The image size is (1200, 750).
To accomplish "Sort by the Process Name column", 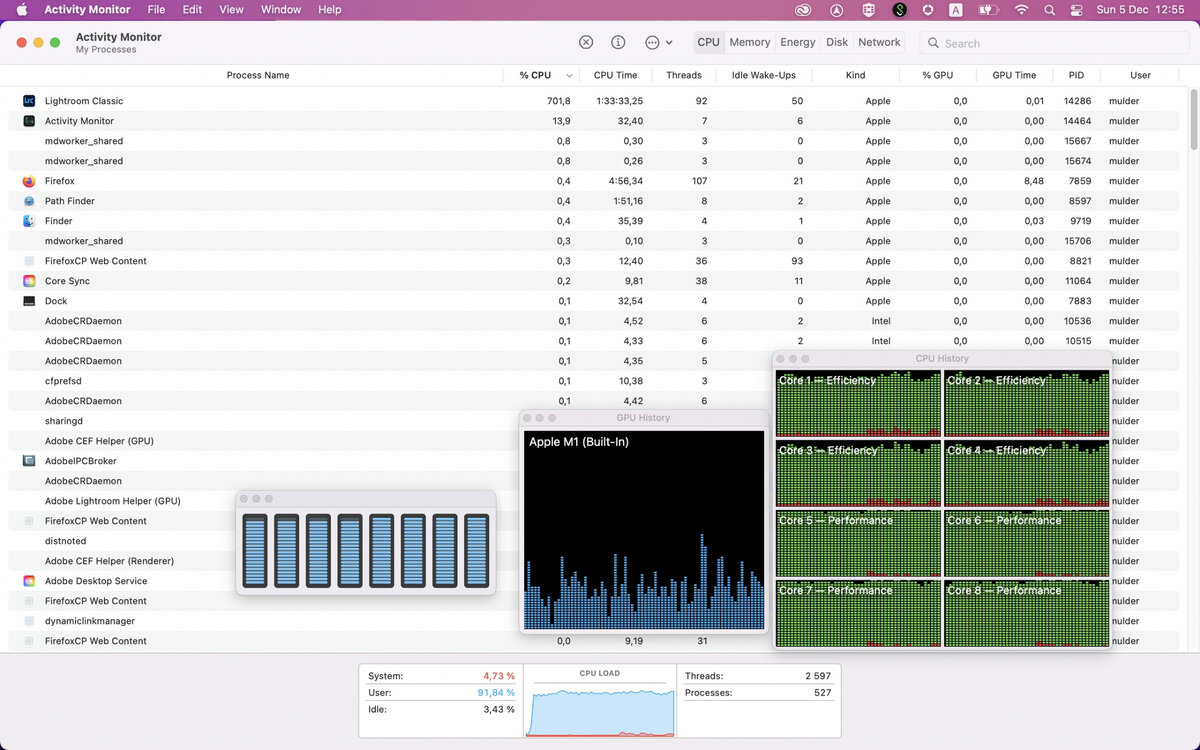I will [x=258, y=75].
